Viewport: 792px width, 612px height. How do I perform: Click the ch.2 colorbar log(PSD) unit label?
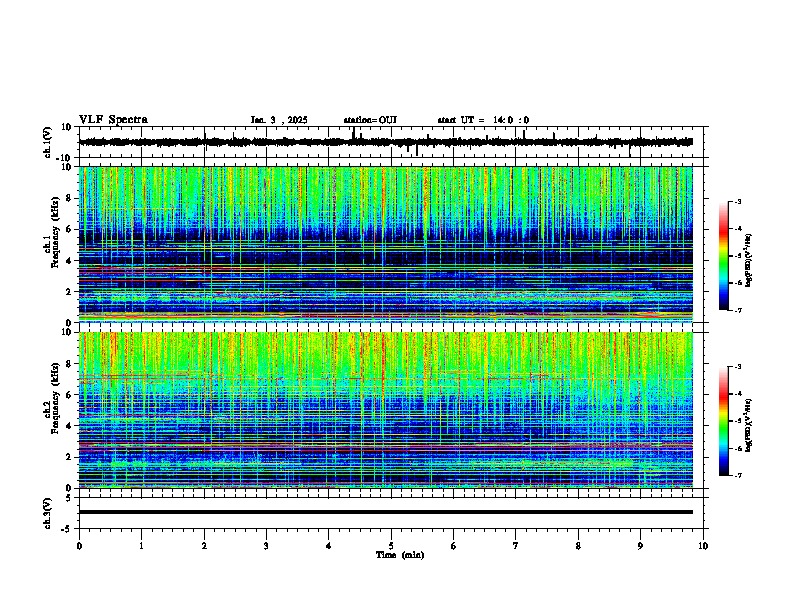coord(749,425)
